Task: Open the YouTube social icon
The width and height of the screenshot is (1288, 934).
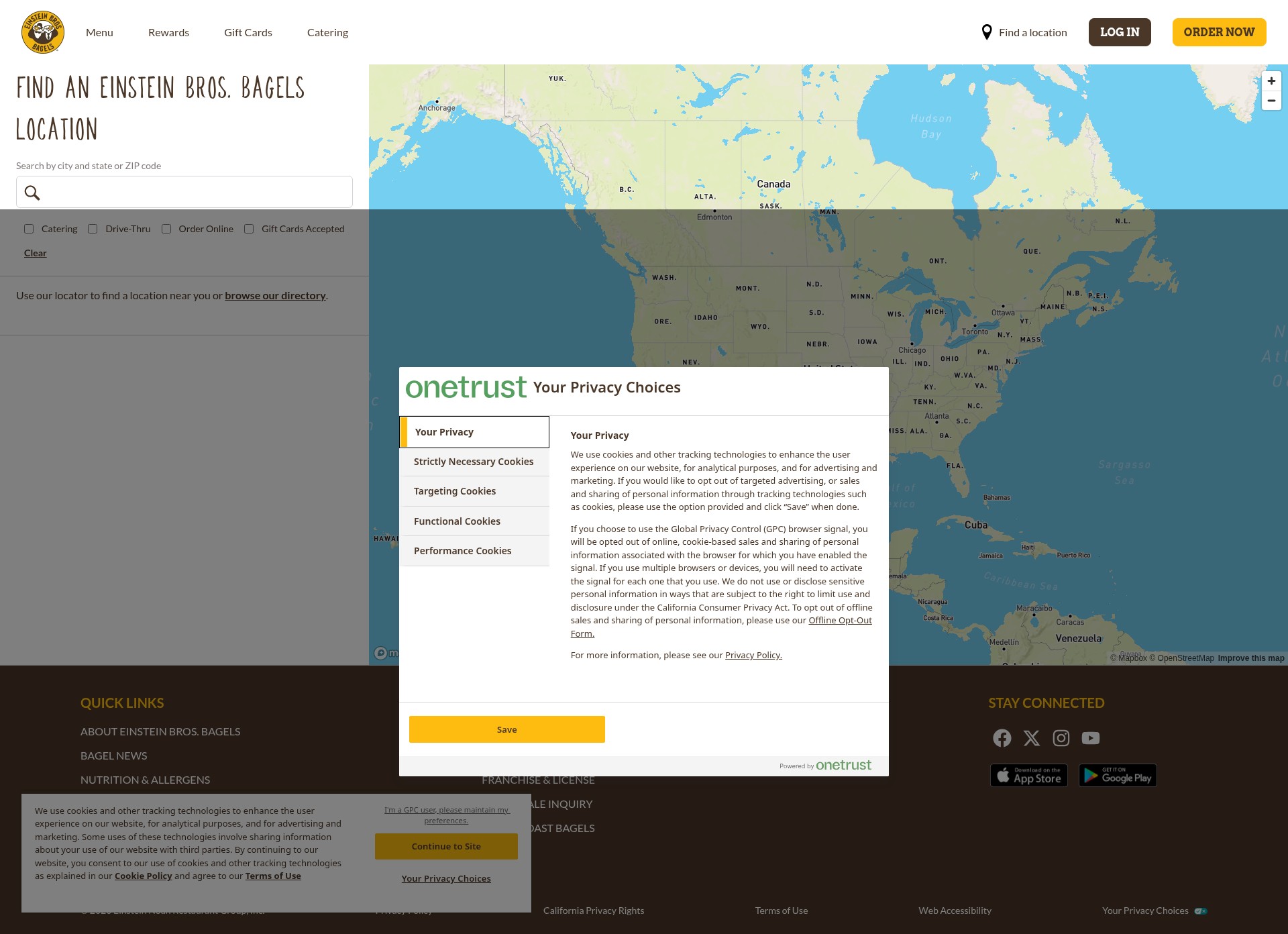Action: (1091, 738)
